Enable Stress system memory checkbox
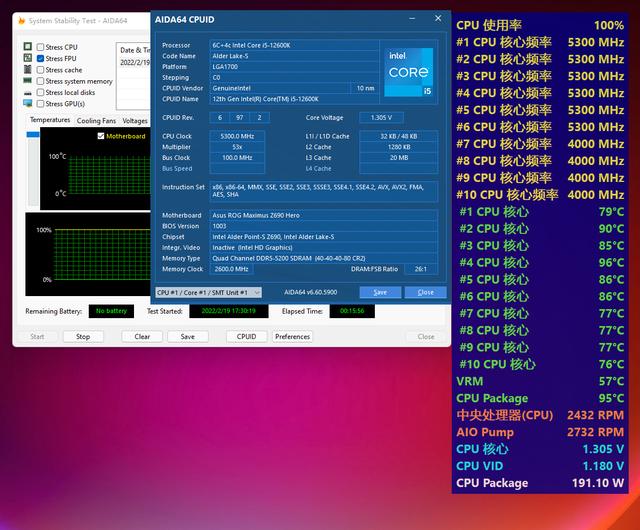 click(x=40, y=81)
